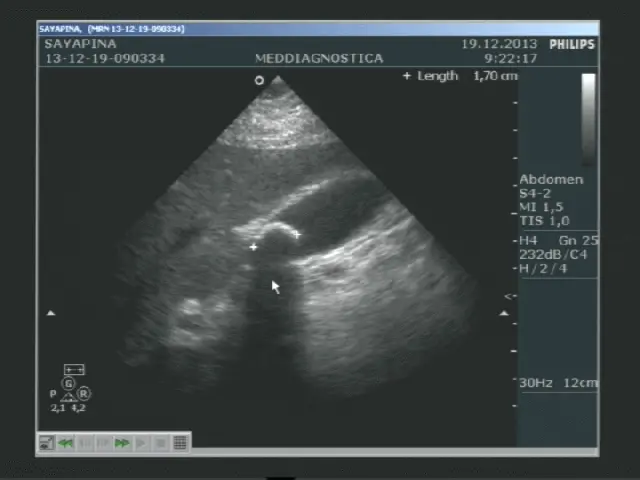Click the circled G indicator icon

[x=69, y=384]
